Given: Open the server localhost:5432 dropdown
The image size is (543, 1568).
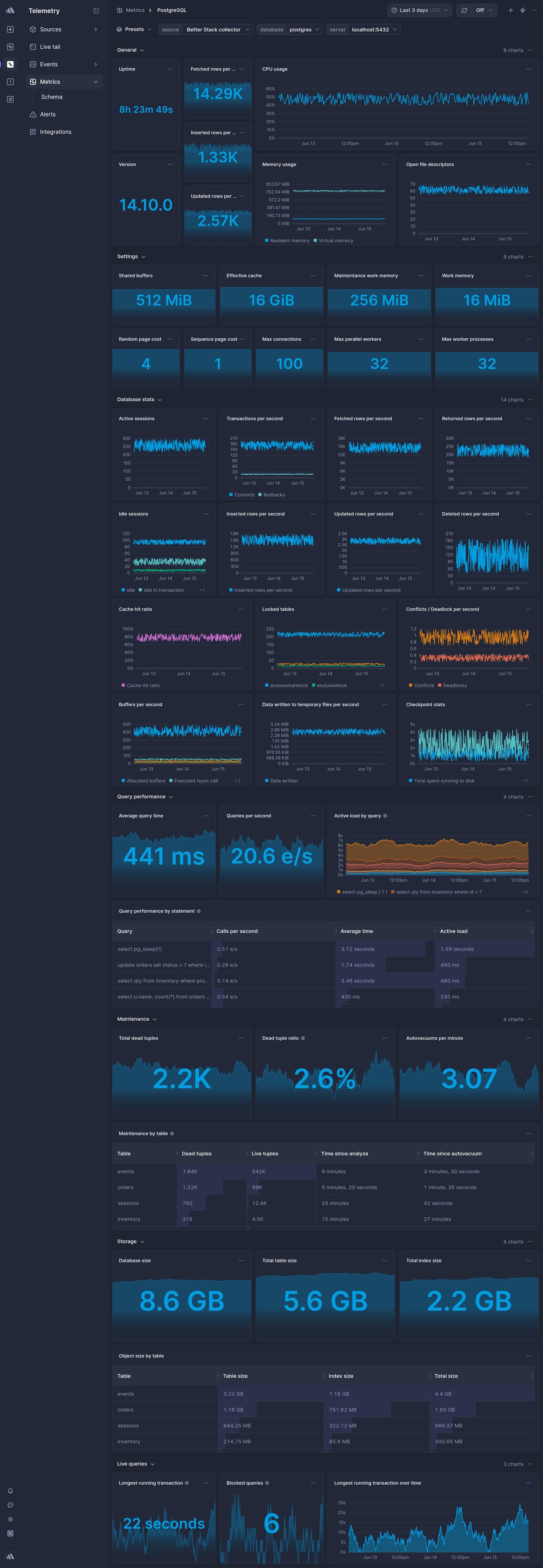Looking at the screenshot, I should click(x=363, y=29).
